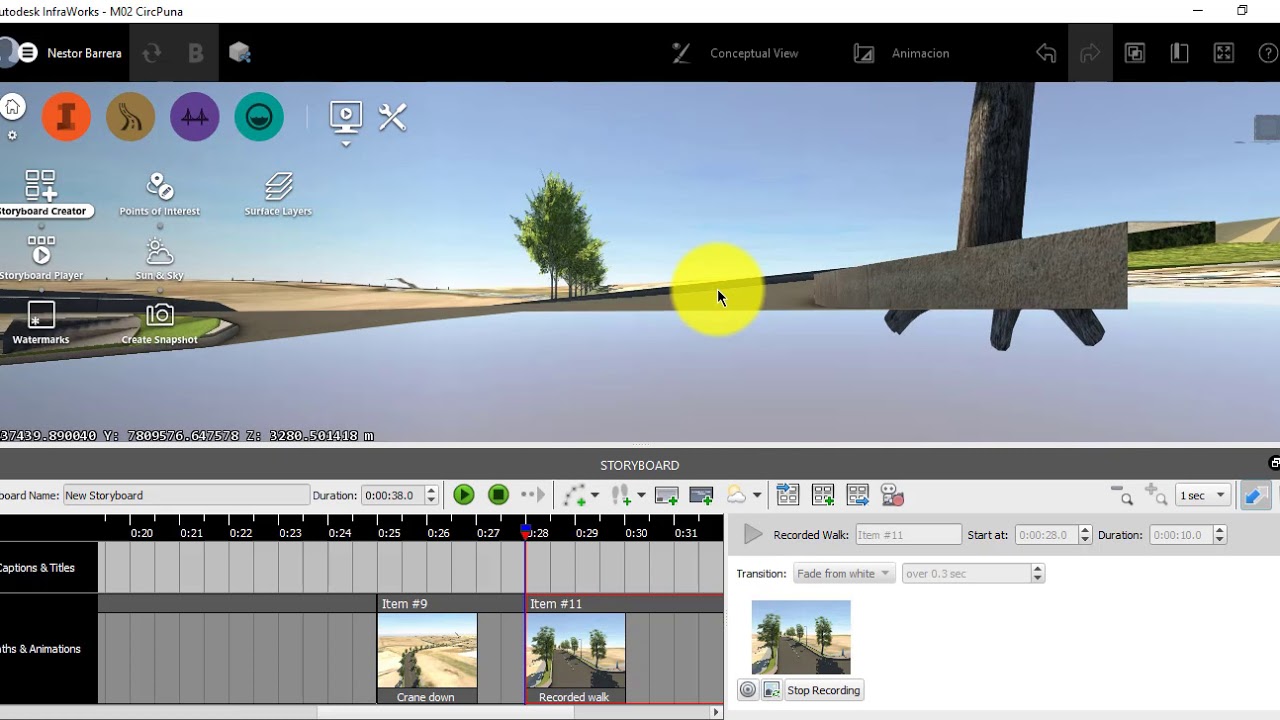Screen dimensions: 1280x720
Task: Click the help question mark icon
Action: tap(1267, 53)
